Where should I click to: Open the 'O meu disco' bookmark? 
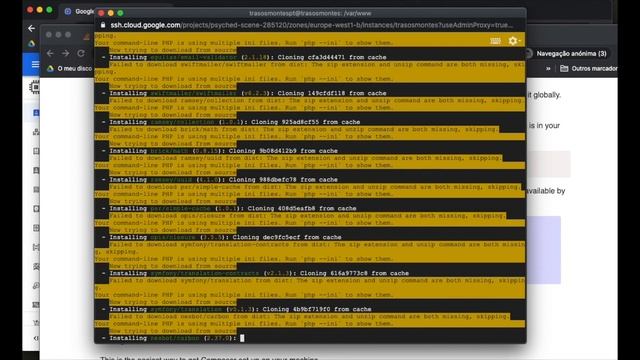click(x=70, y=69)
